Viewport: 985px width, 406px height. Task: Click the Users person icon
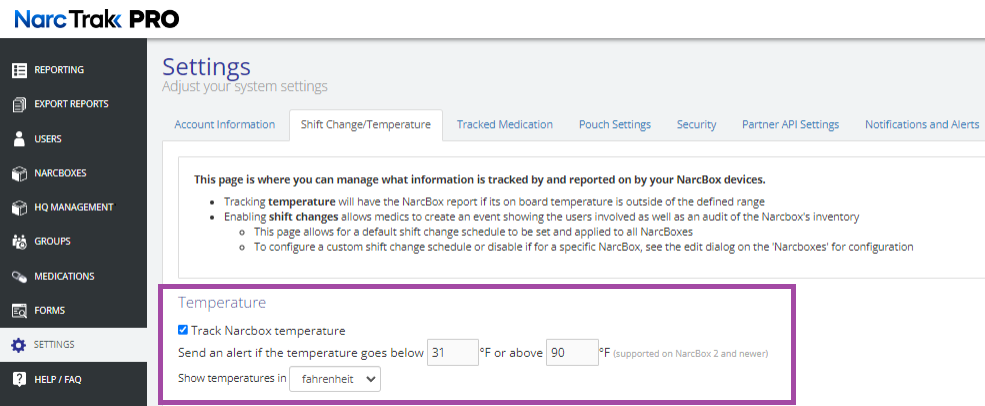pos(18,139)
